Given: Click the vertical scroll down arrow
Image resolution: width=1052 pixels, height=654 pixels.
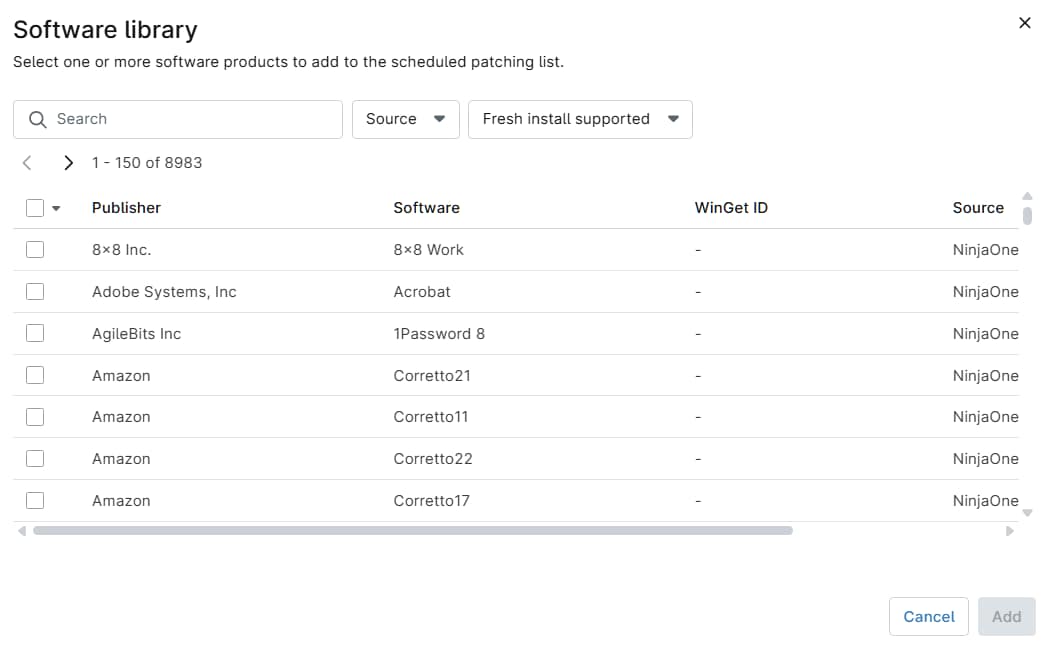Looking at the screenshot, I should click(1027, 513).
